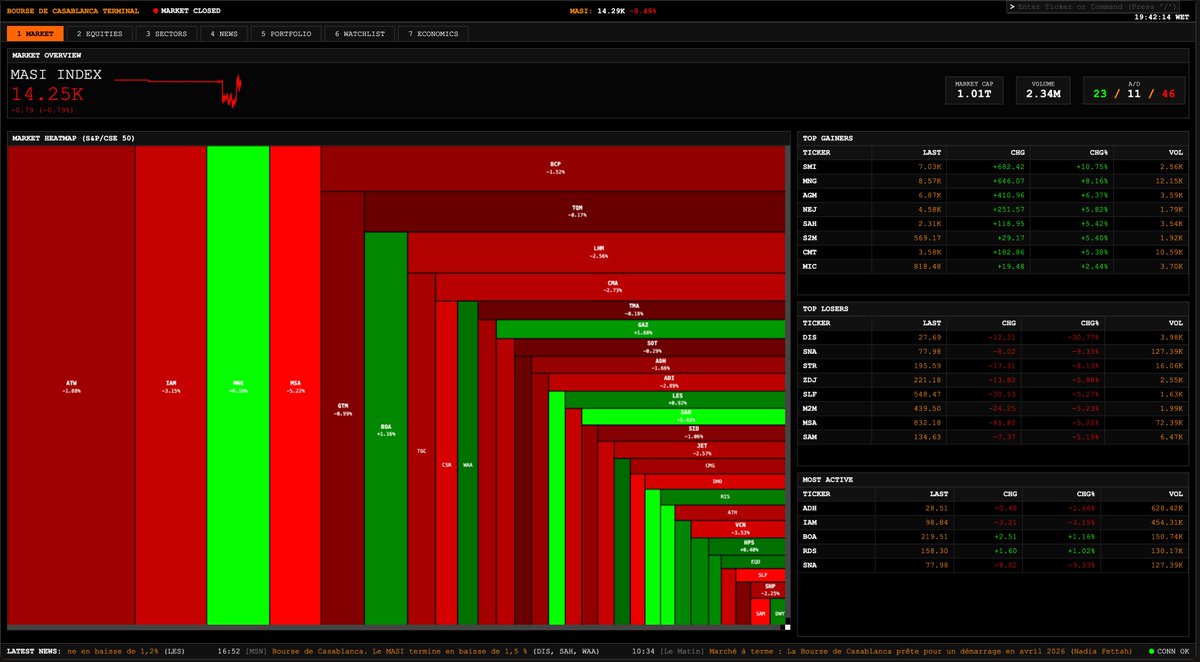Select the CMA heatmap tile

pyautogui.click(x=612, y=286)
